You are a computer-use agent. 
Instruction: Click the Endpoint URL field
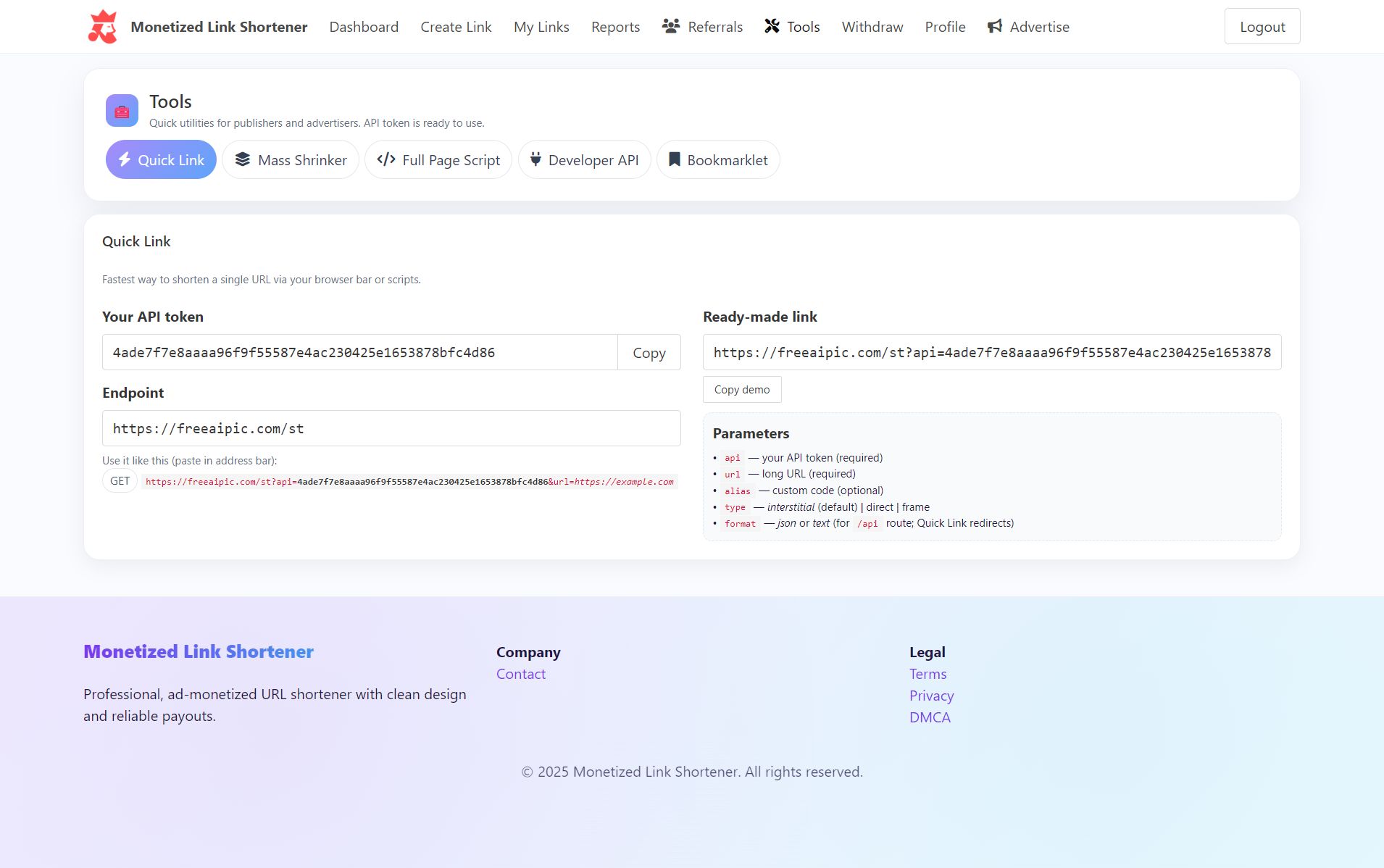coord(391,429)
